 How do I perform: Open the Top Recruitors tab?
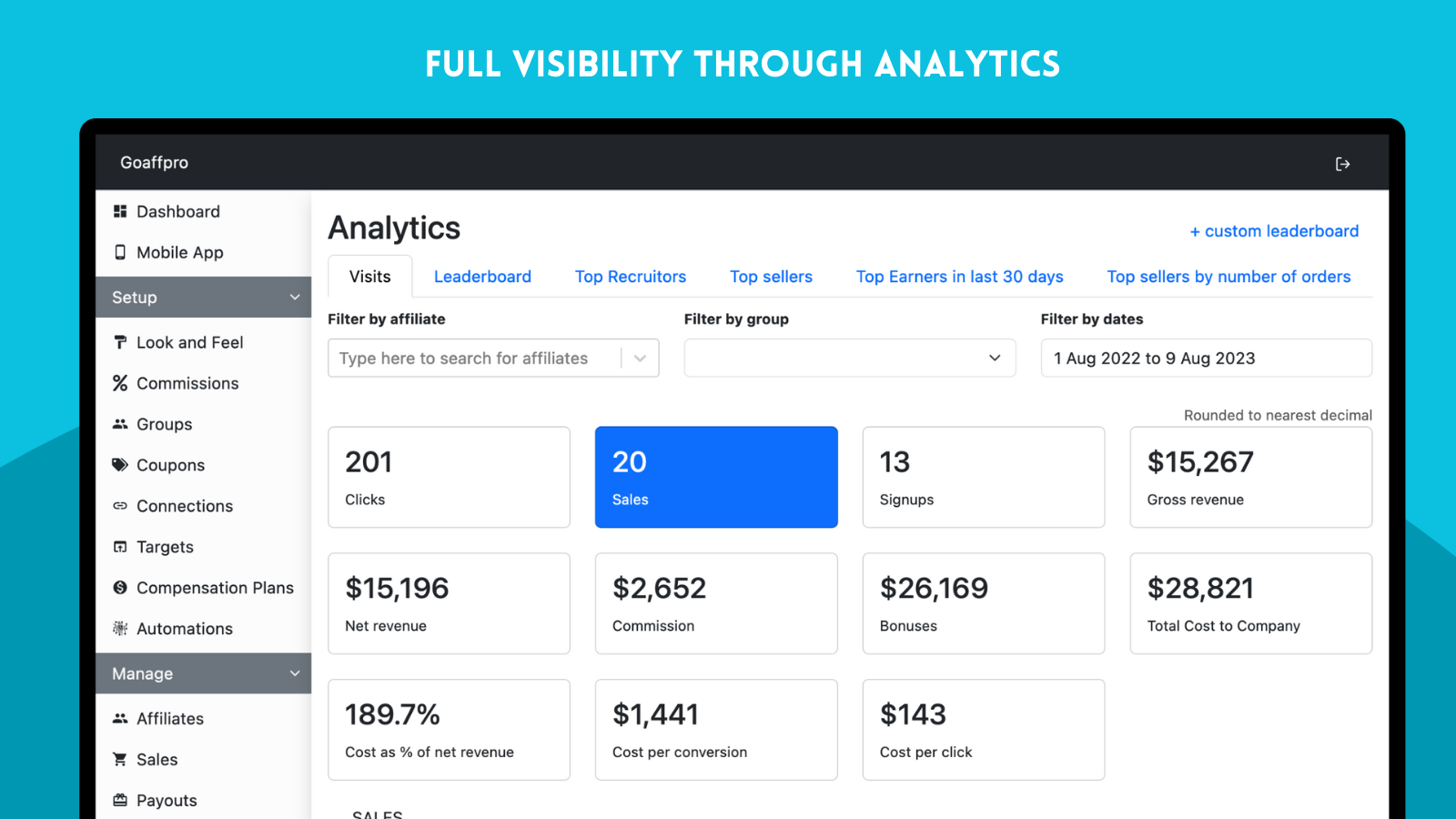point(631,277)
